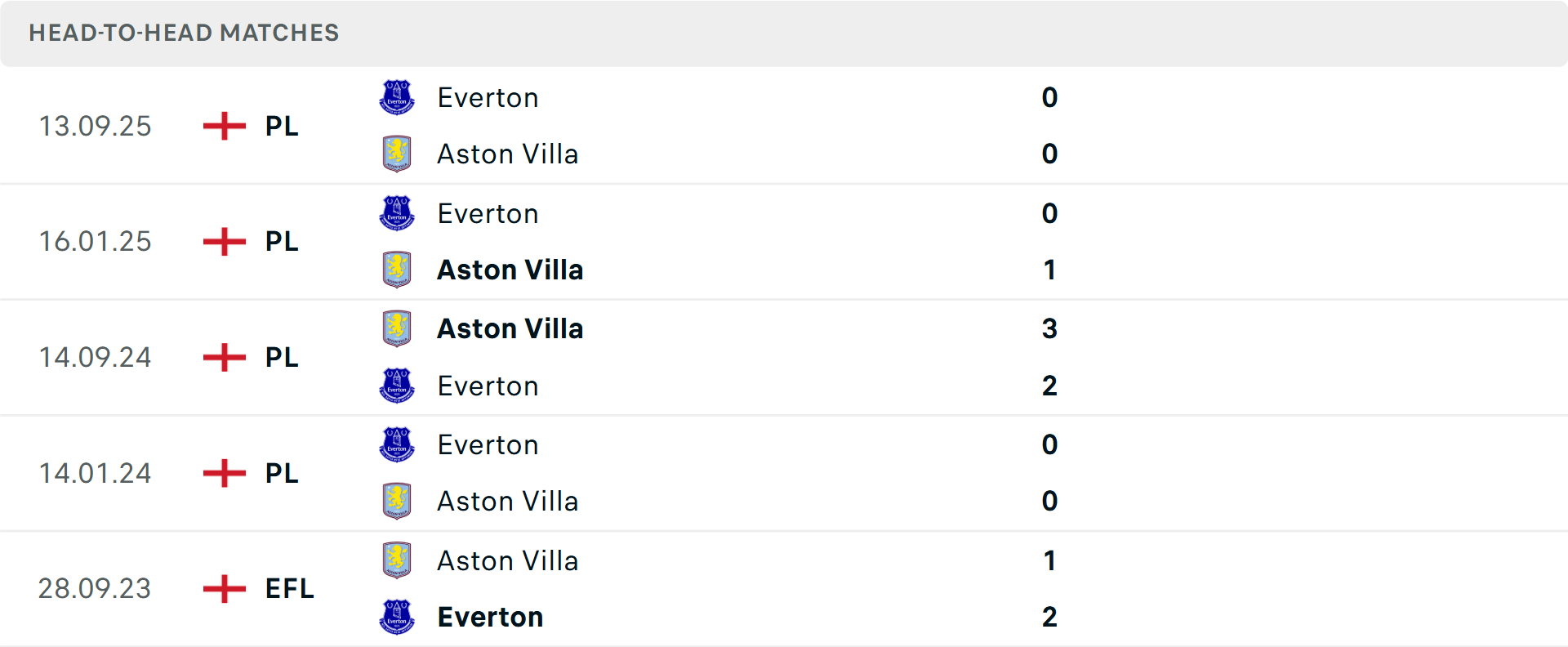Click the 14.01.24 match date
1568x647 pixels.
[95, 473]
